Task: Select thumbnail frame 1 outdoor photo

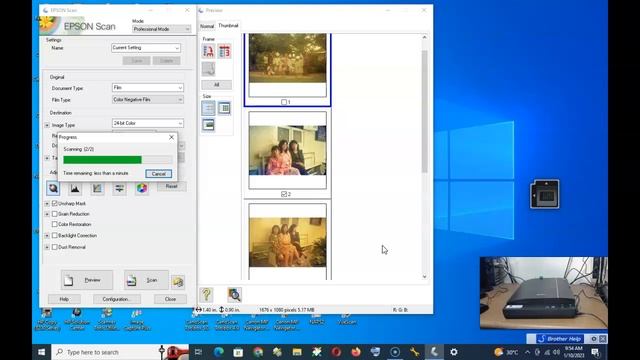Action: [x=287, y=58]
